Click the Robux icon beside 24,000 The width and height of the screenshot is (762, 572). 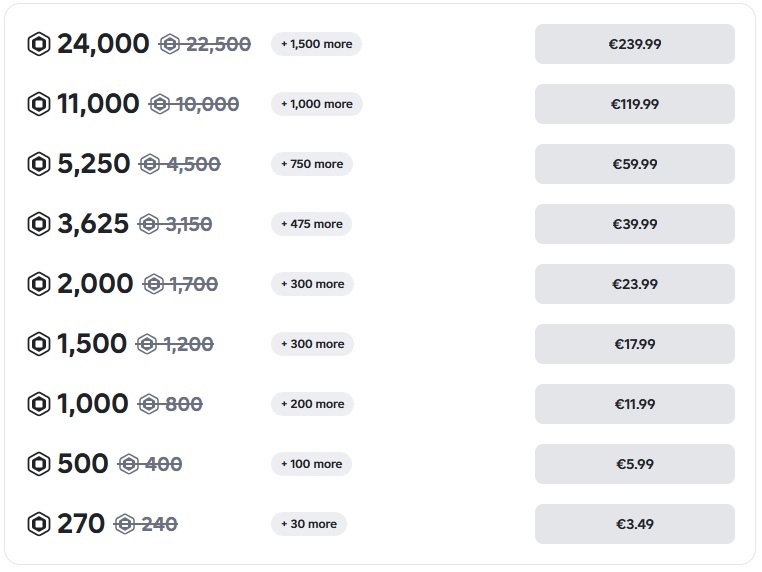point(39,44)
